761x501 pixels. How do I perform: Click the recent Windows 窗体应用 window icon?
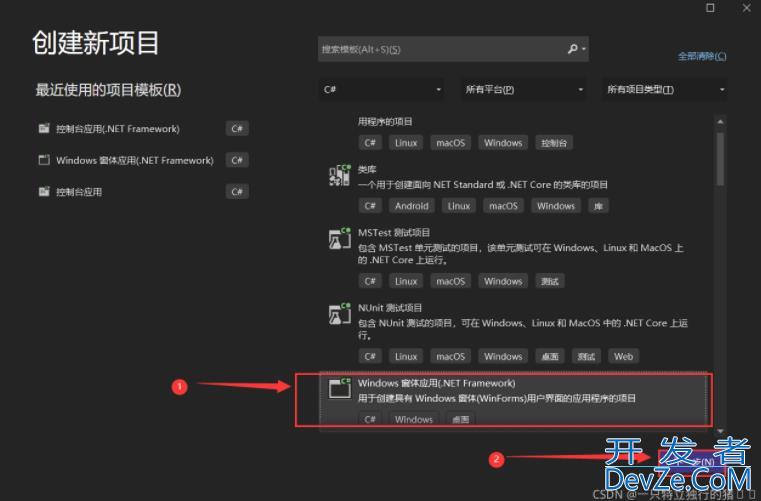(x=44, y=160)
